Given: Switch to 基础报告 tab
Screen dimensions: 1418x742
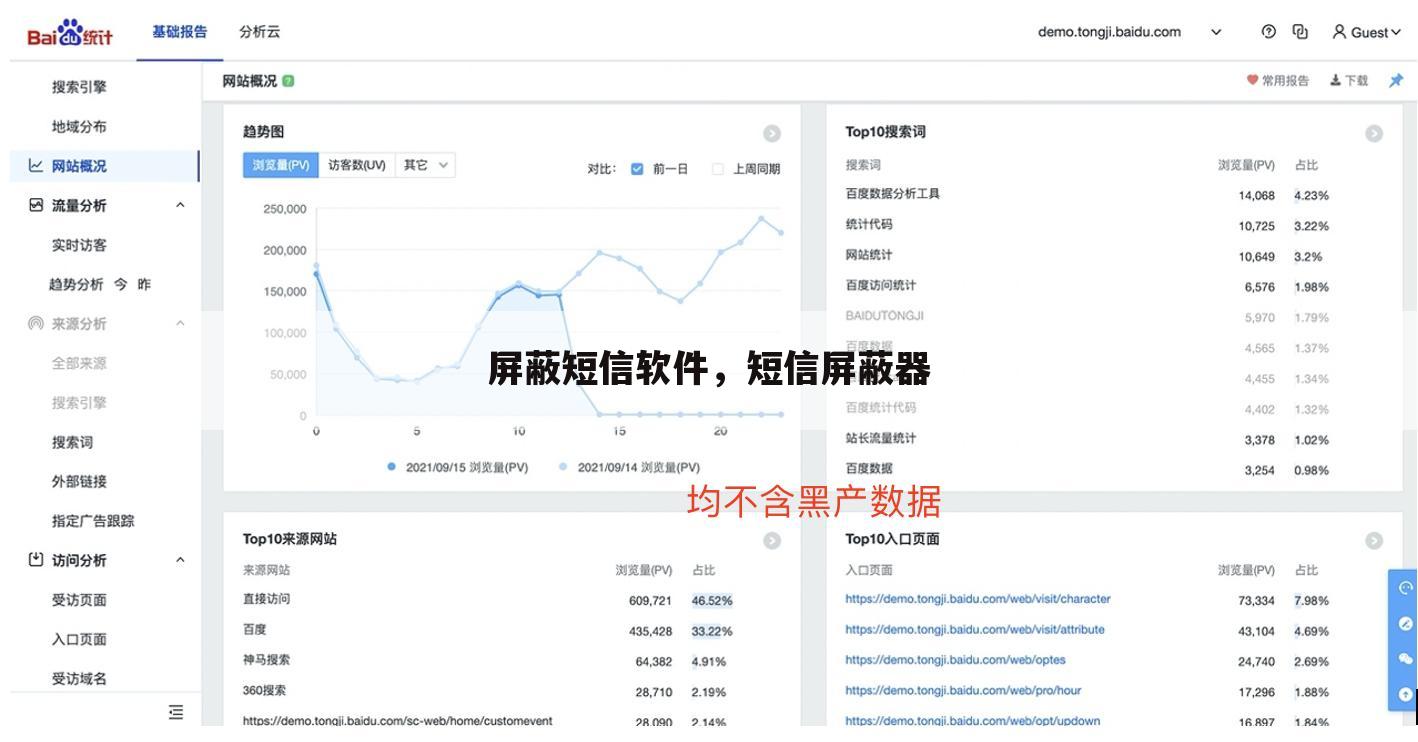Looking at the screenshot, I should point(179,32).
